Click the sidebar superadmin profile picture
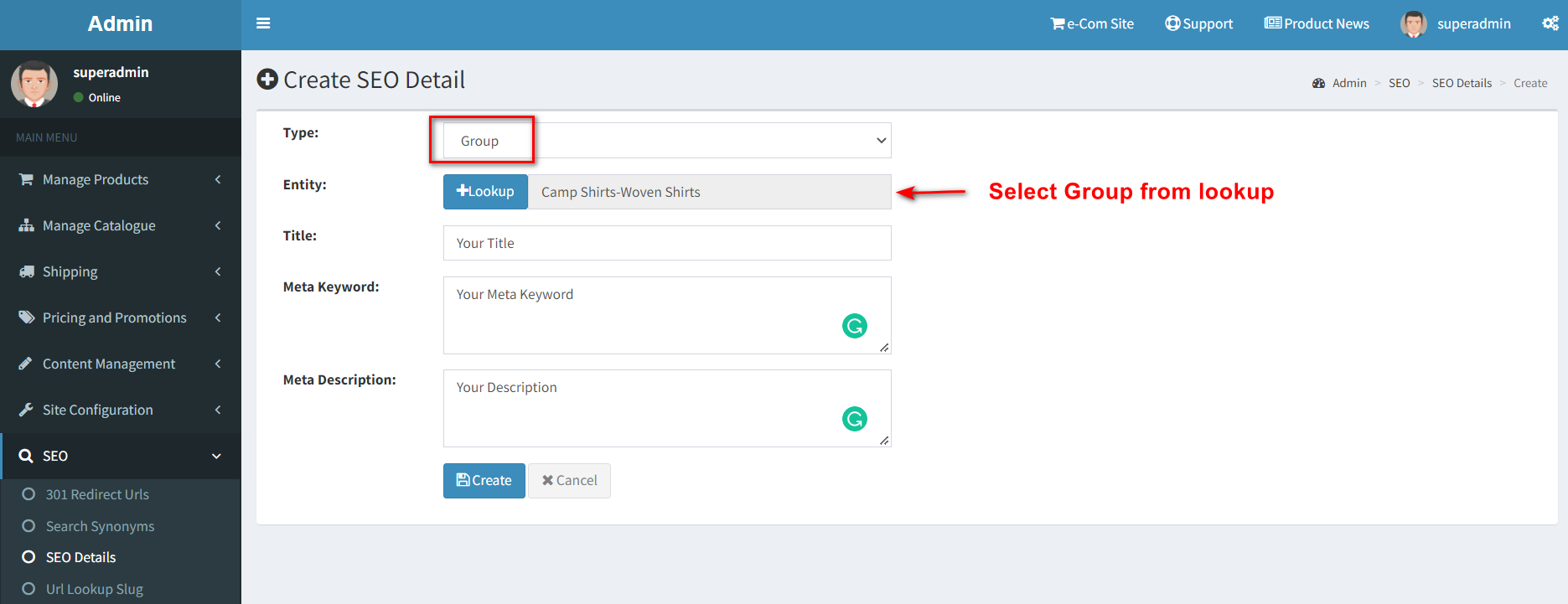1568x604 pixels. click(x=34, y=84)
